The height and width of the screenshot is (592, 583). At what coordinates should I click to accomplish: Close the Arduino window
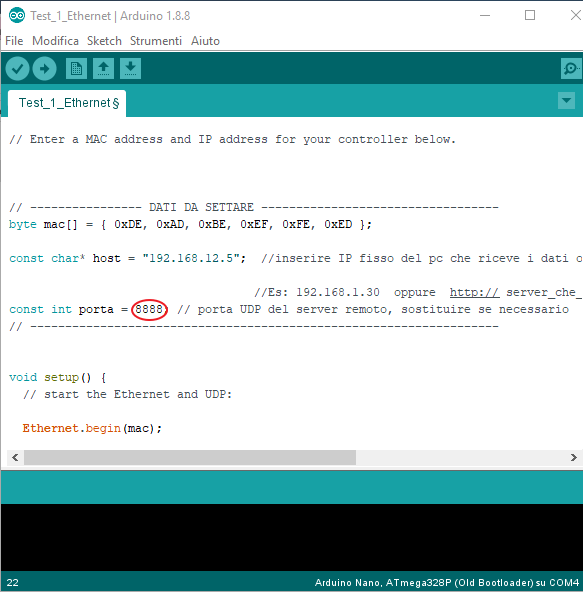pos(575,15)
